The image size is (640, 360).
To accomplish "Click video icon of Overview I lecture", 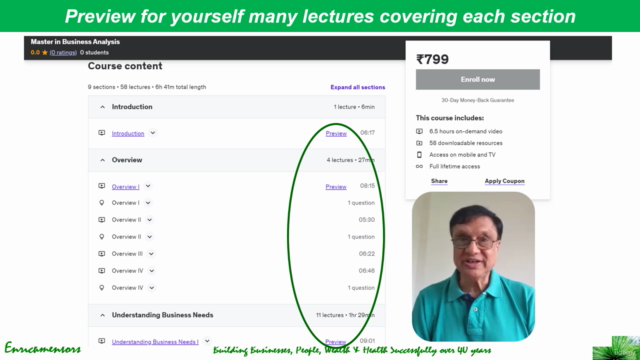I will point(102,186).
